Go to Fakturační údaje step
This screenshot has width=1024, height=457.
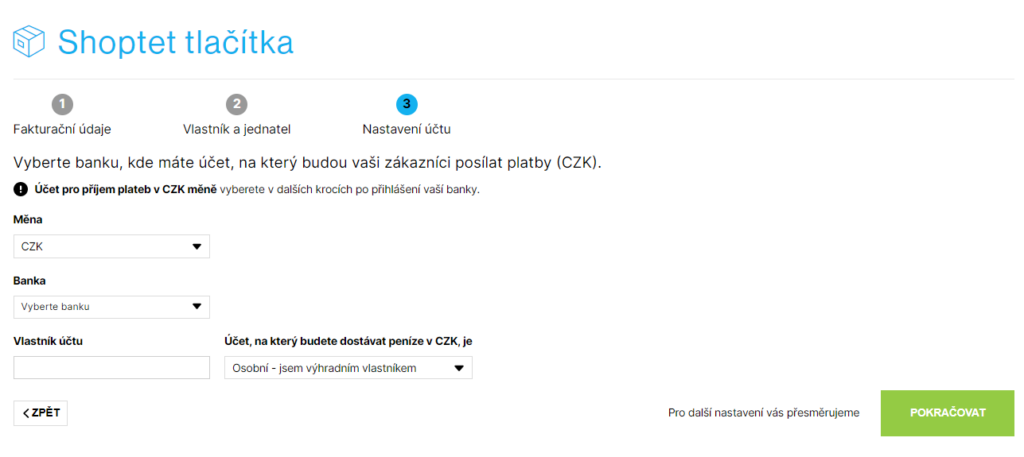tap(62, 129)
